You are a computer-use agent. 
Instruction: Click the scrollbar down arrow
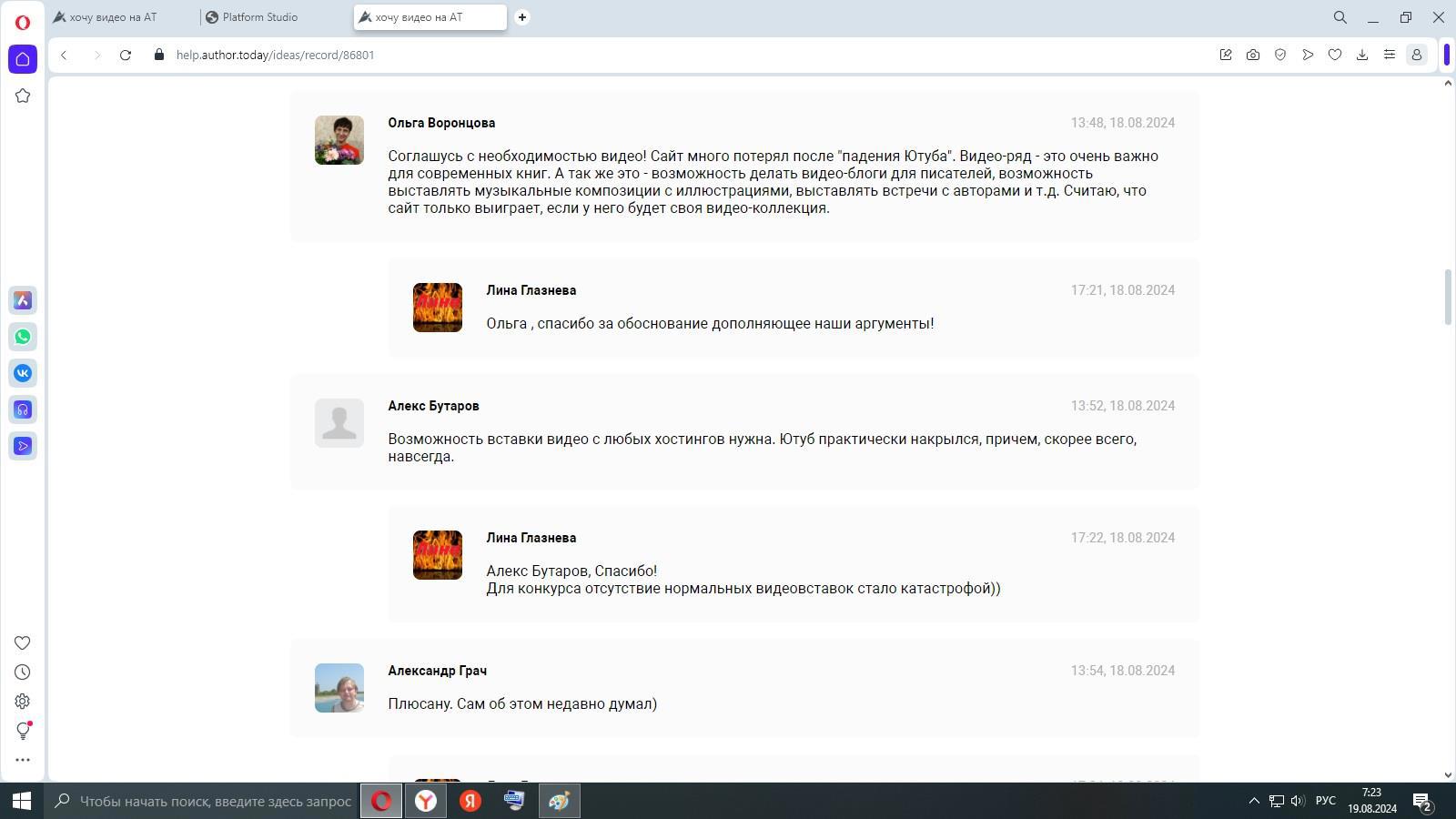pos(1448,775)
